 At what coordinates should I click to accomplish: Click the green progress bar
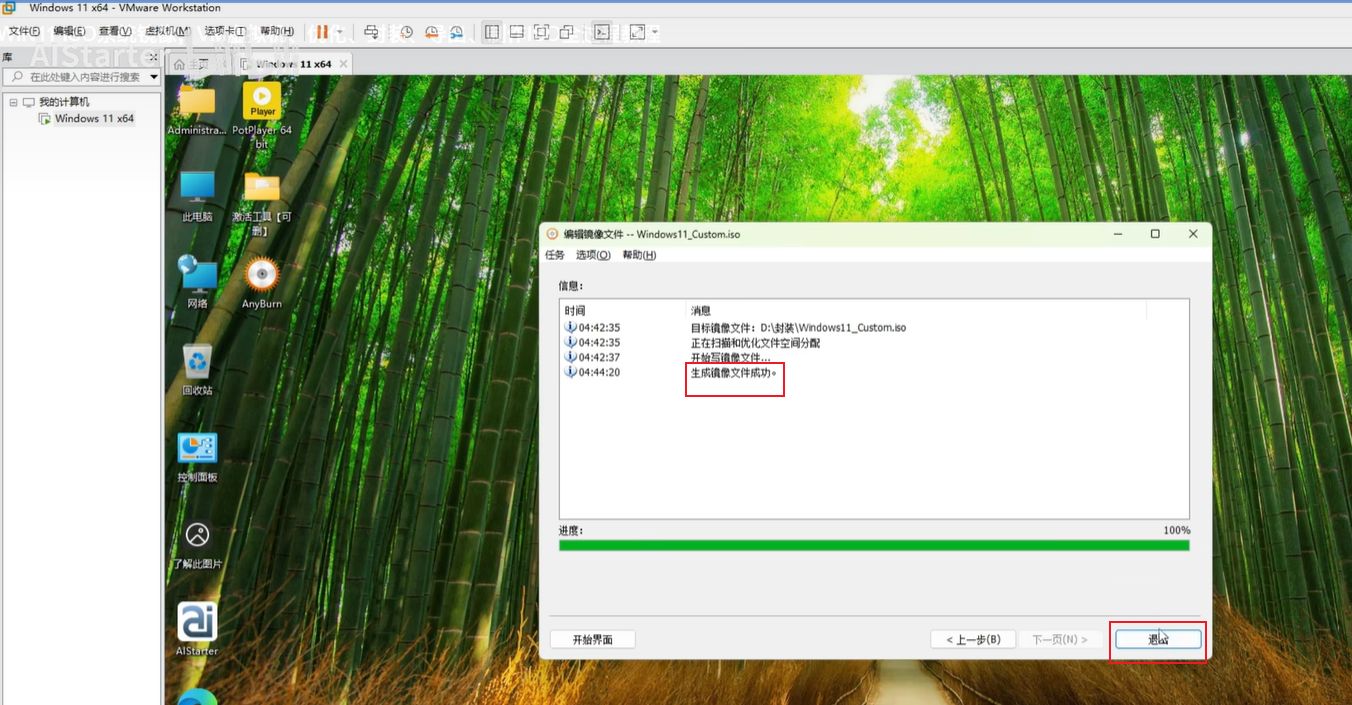[873, 545]
